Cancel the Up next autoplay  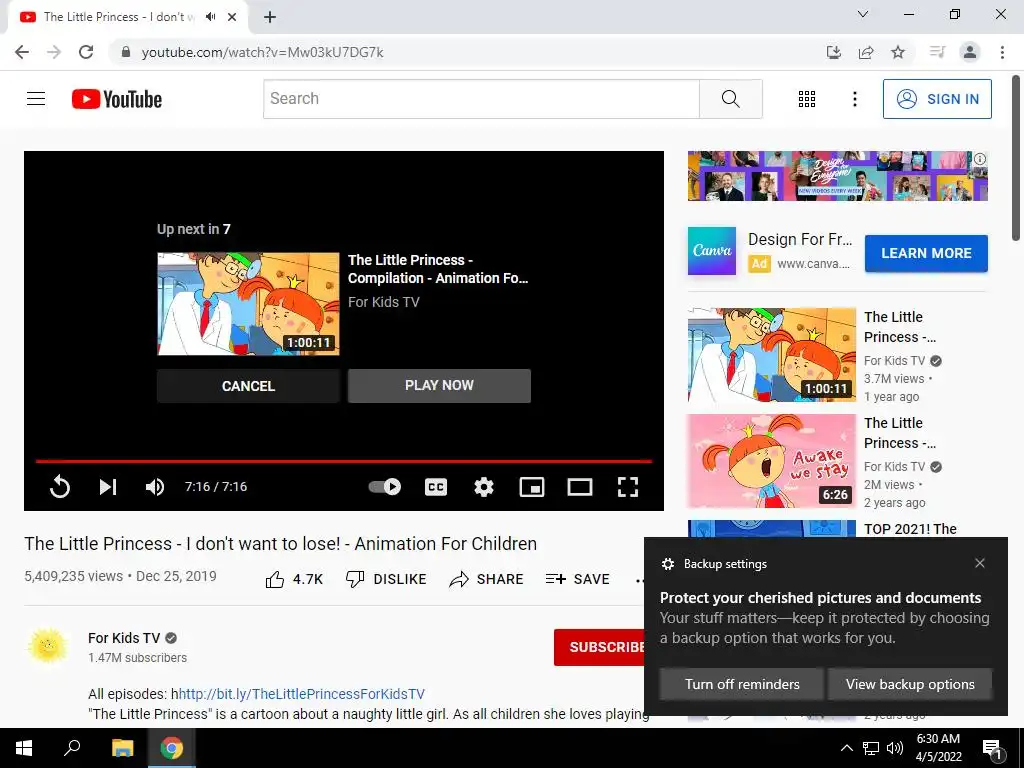[248, 386]
